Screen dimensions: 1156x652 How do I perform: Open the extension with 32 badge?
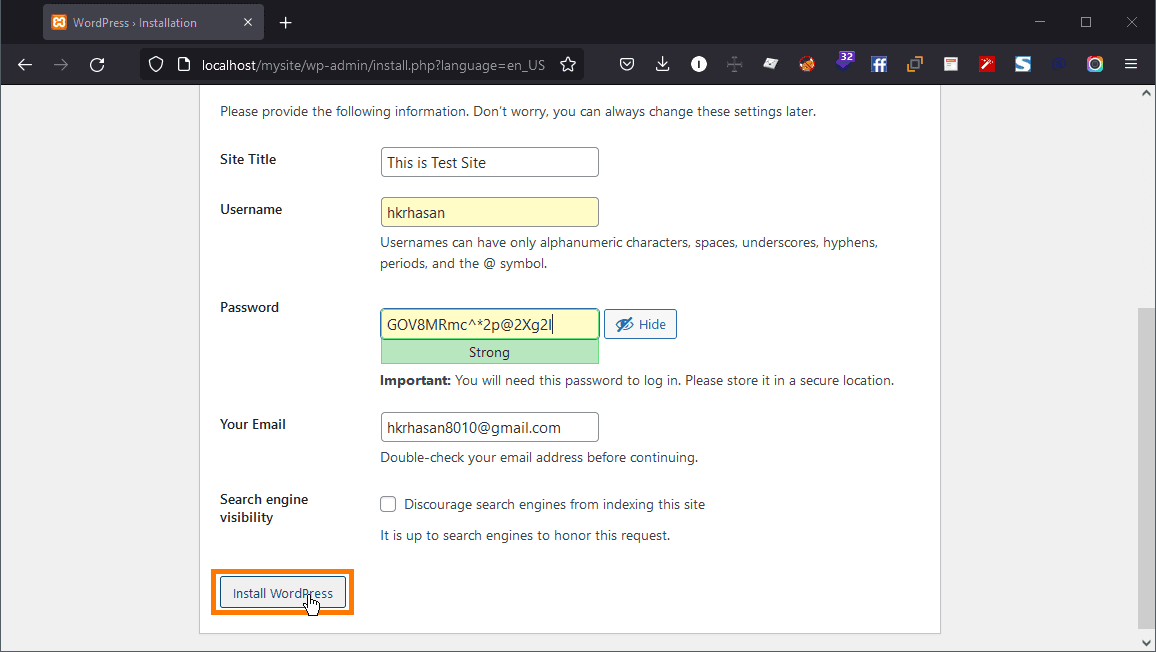pyautogui.click(x=844, y=62)
